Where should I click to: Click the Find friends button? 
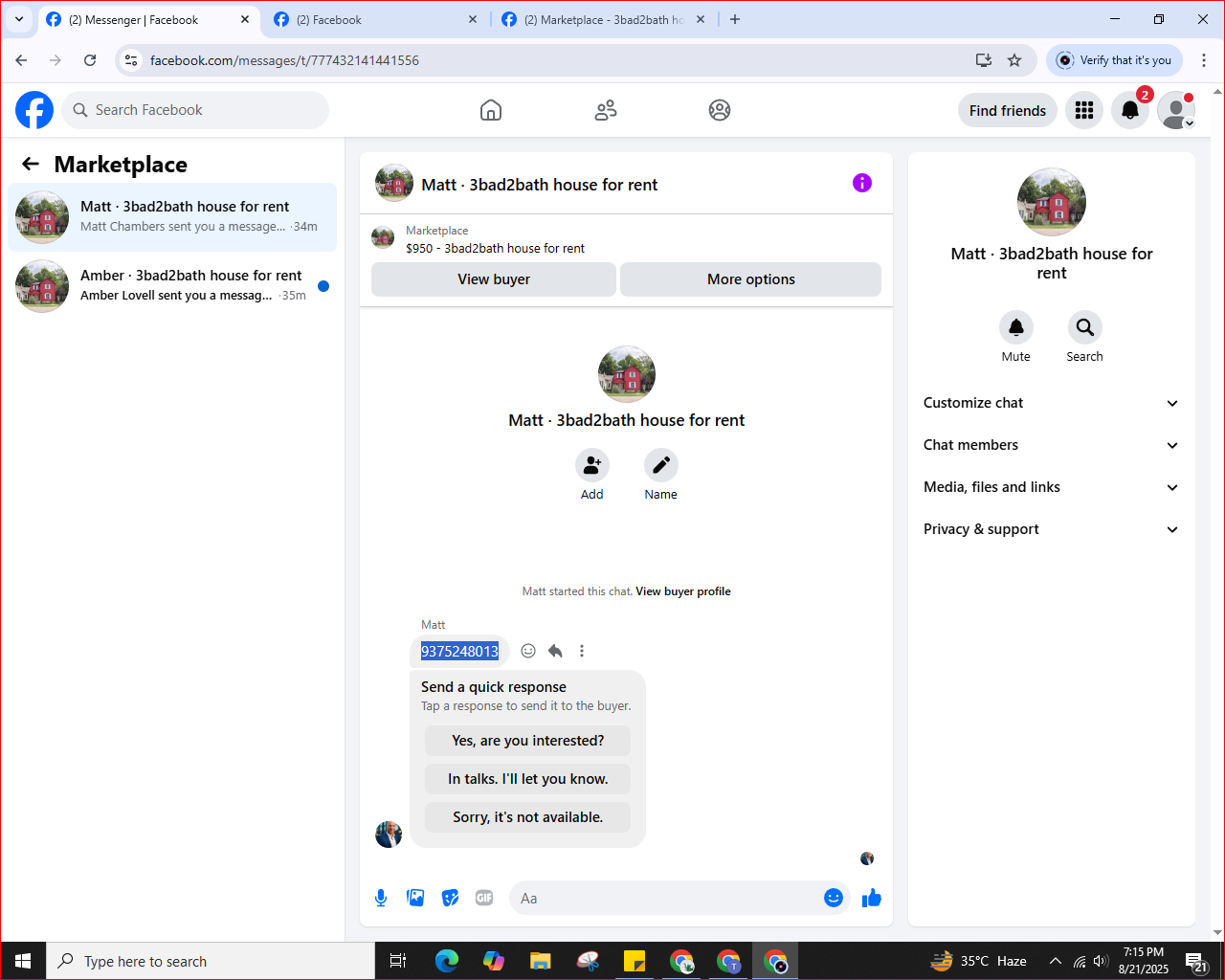point(1008,110)
